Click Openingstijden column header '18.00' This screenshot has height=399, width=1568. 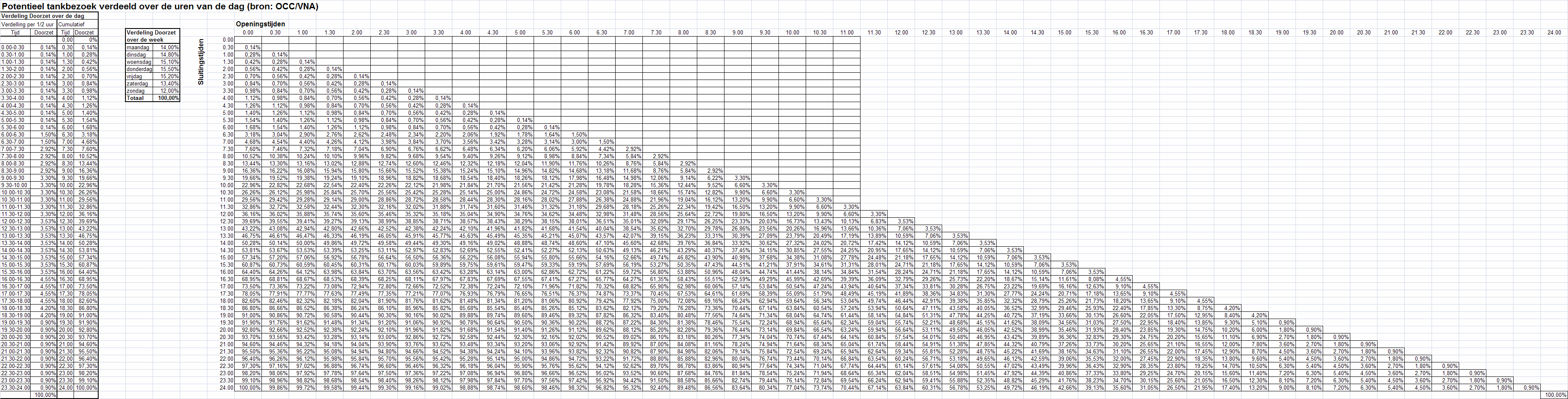pyautogui.click(x=1228, y=32)
